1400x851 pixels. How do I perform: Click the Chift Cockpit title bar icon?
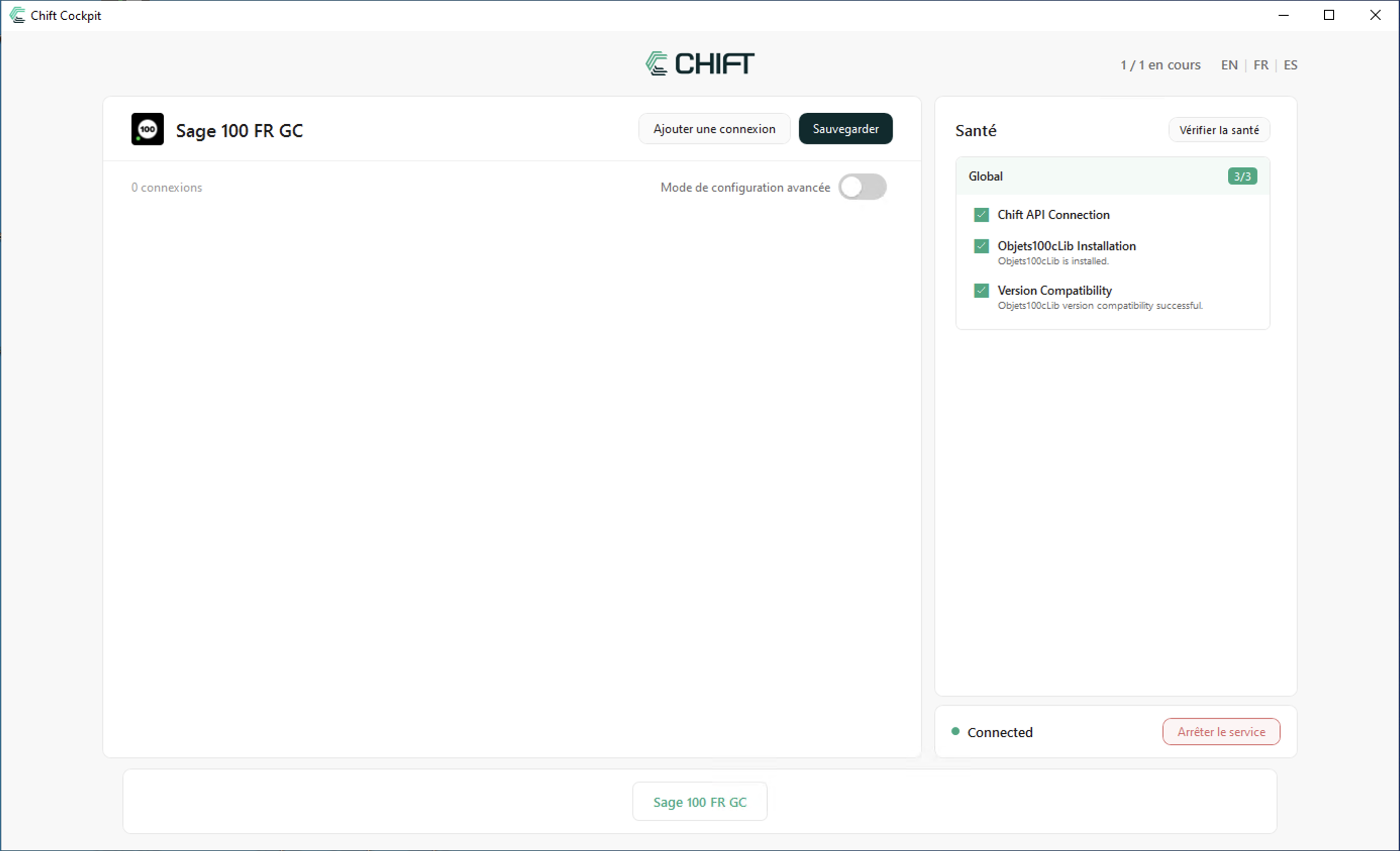coord(17,15)
